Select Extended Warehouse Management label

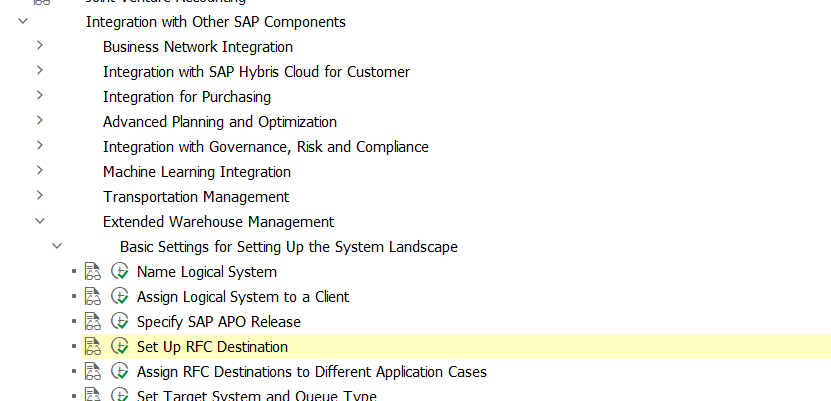click(218, 221)
